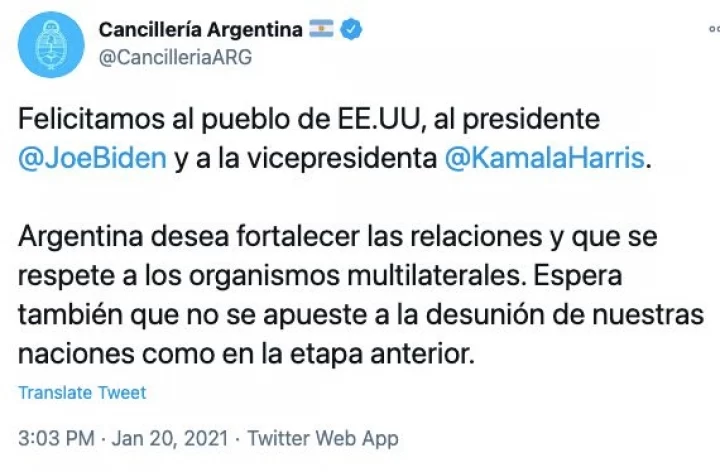
Task: Click the first tweet line 'Felicitamos al pueblo'
Action: pos(309,119)
